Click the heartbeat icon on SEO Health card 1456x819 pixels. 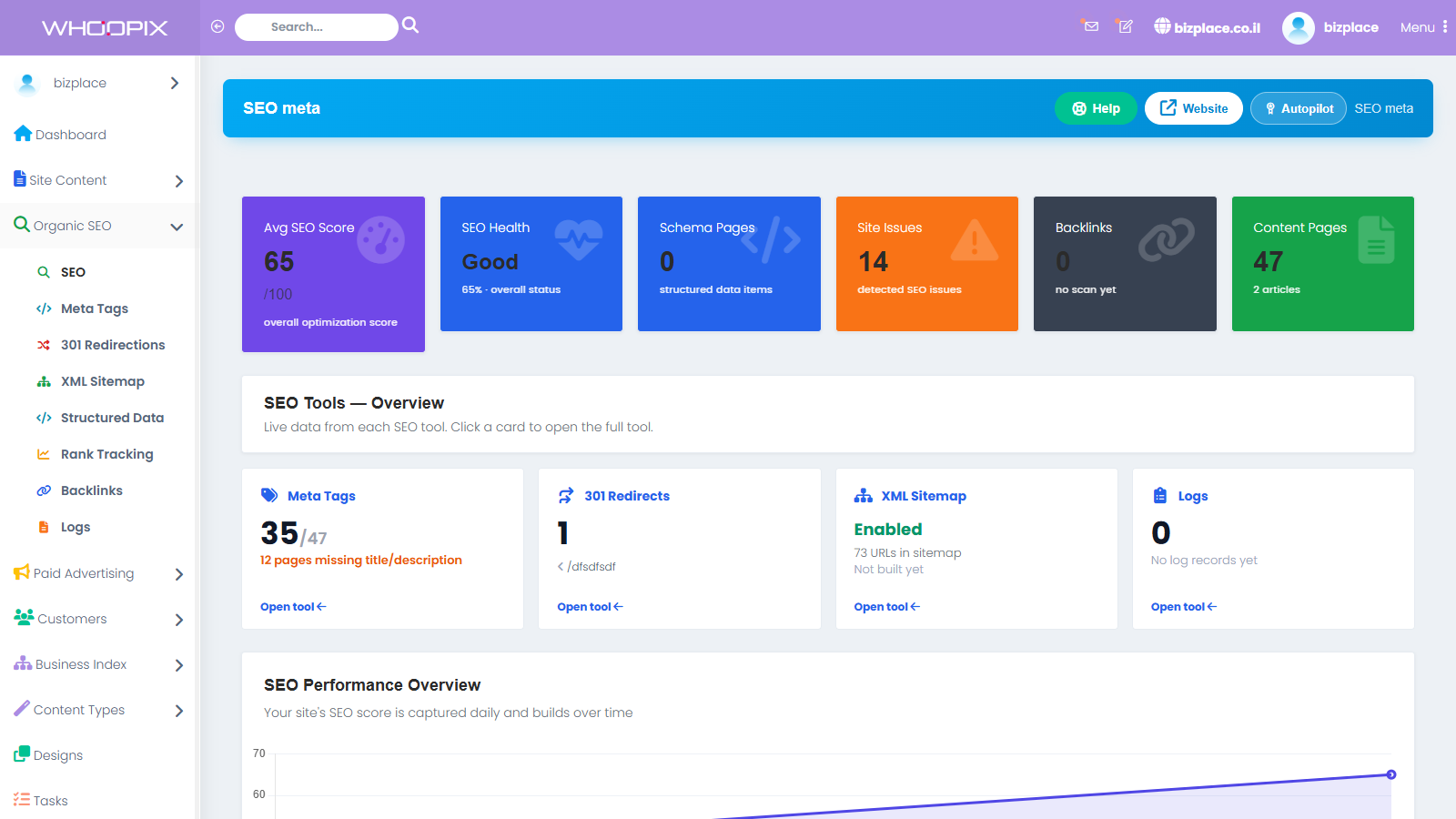pyautogui.click(x=579, y=240)
